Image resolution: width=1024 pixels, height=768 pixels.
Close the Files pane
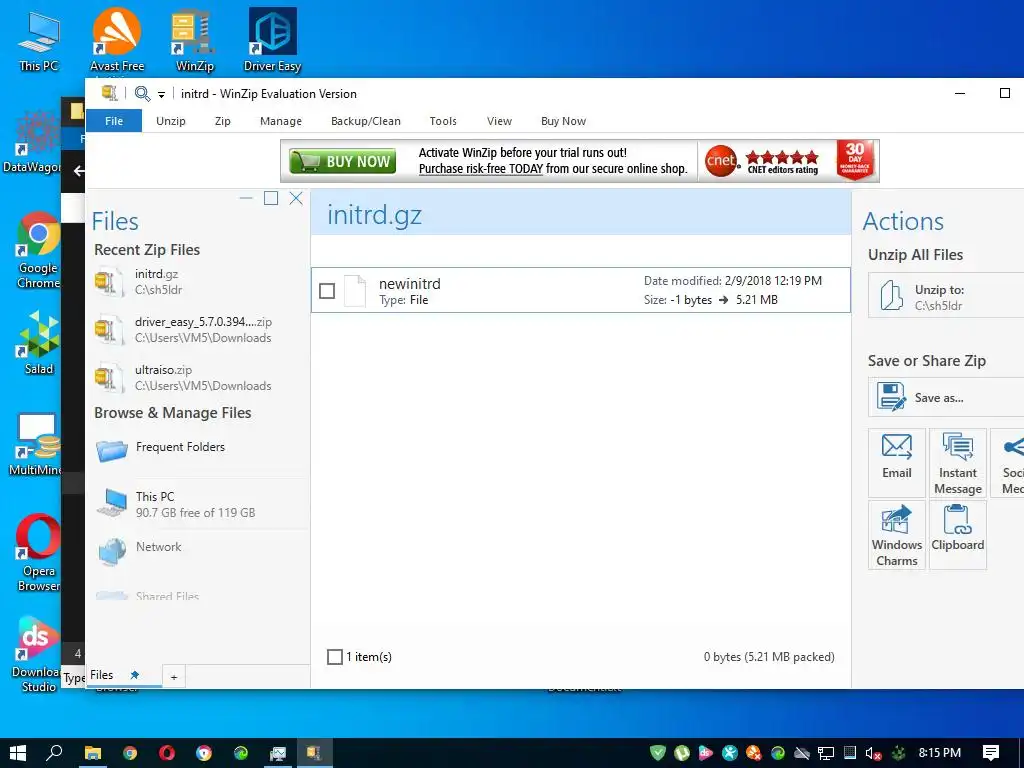[x=296, y=198]
